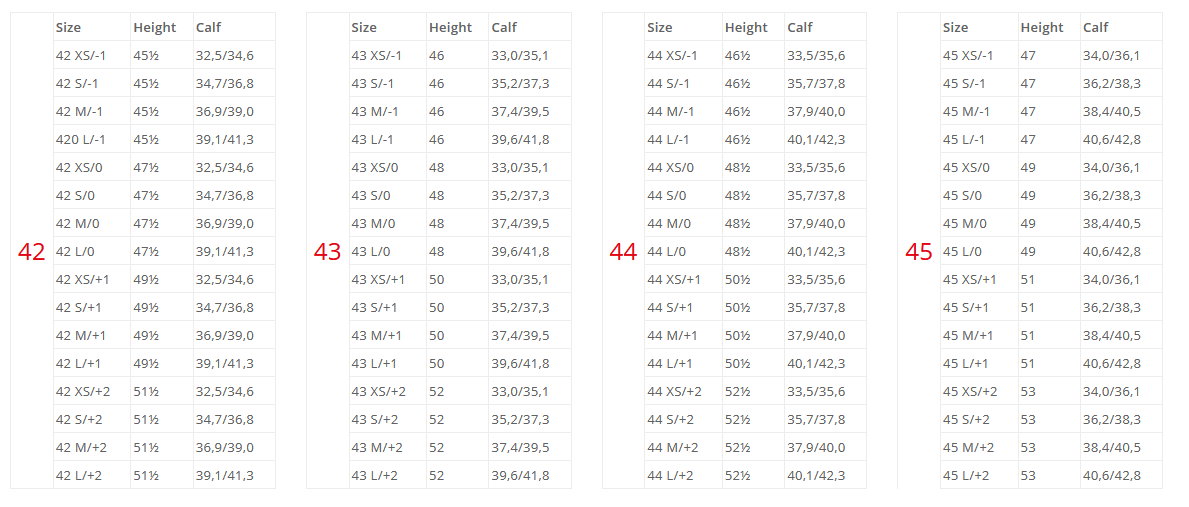The image size is (1189, 507).
Task: Click the red 43 size label
Action: point(328,252)
